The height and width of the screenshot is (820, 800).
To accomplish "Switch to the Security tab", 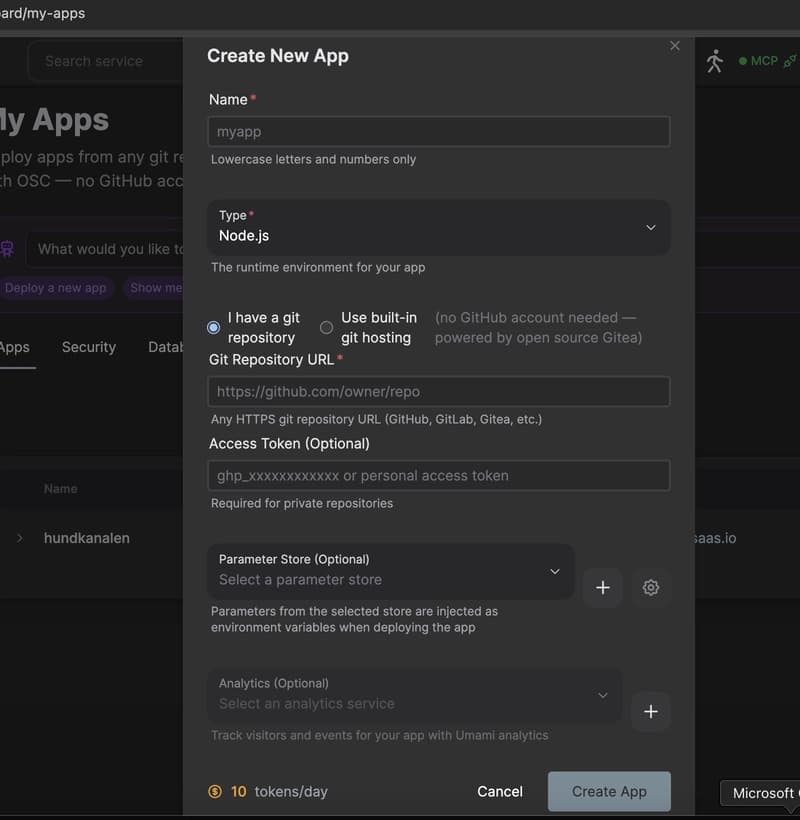I will tap(88, 347).
